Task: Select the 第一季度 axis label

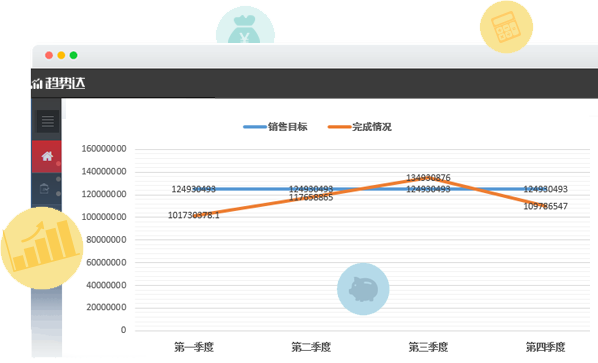Action: tap(194, 347)
